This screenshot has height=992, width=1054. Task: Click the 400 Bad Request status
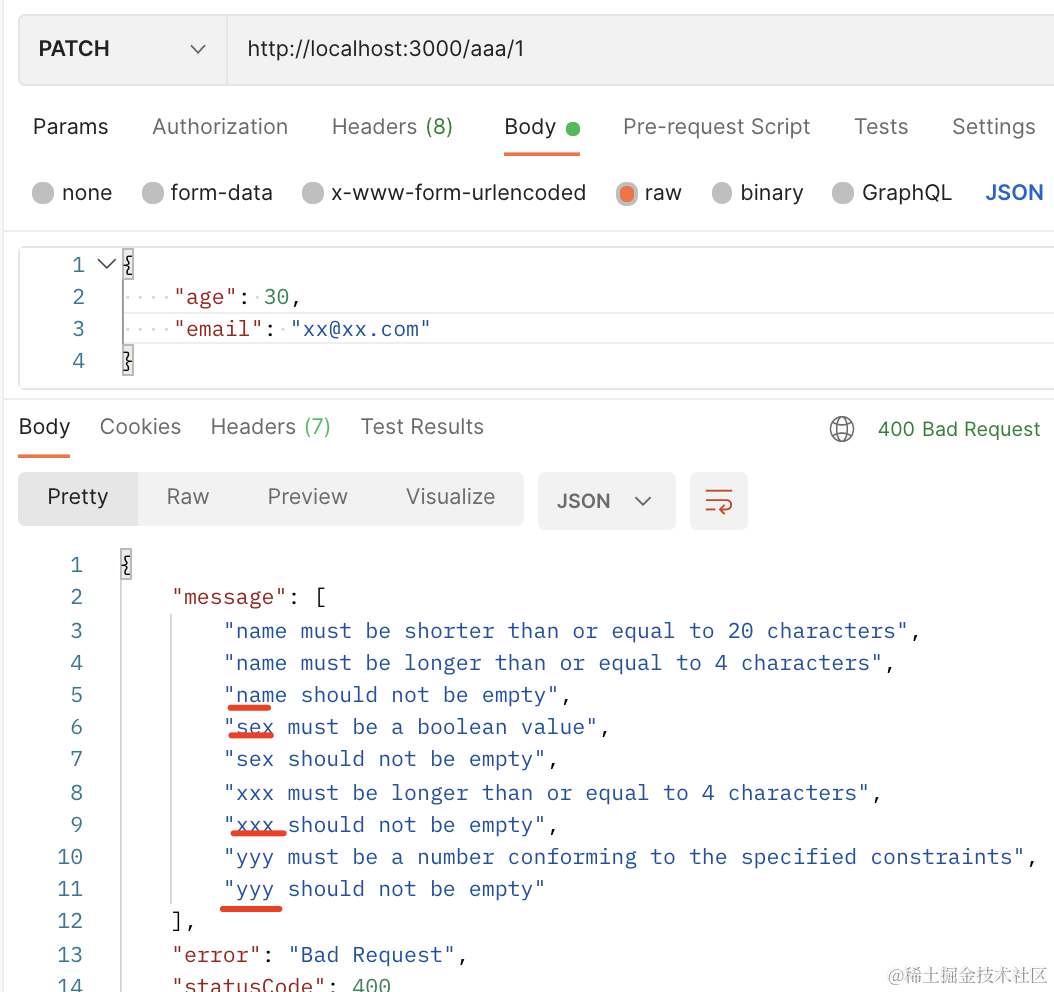click(x=958, y=429)
